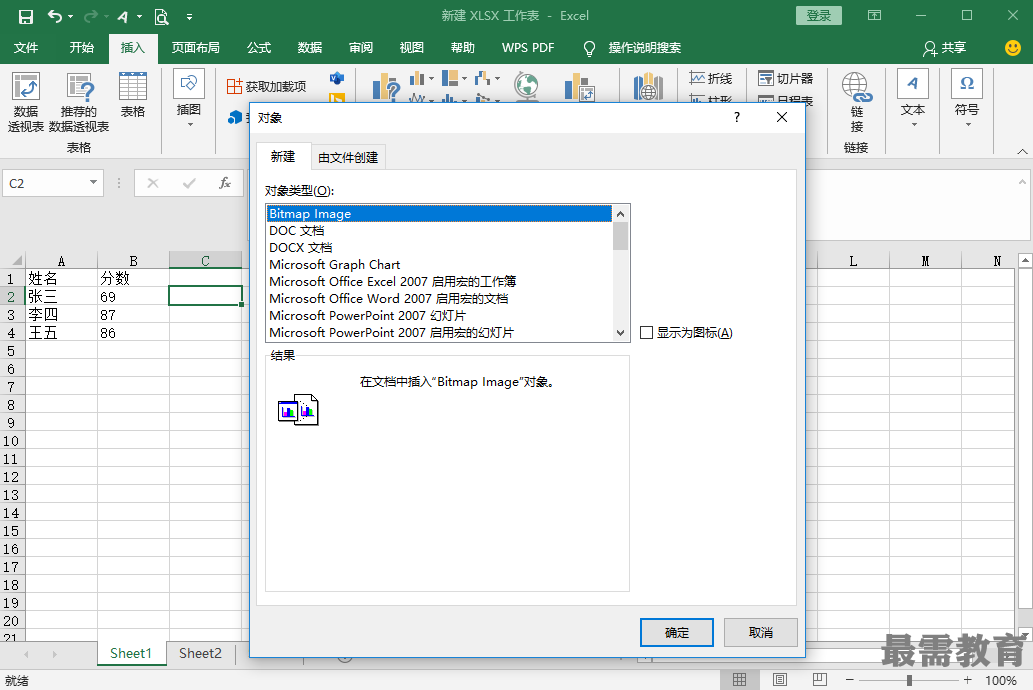This screenshot has width=1033, height=690.
Task: Click the waterfall chart icon
Action: click(482, 79)
